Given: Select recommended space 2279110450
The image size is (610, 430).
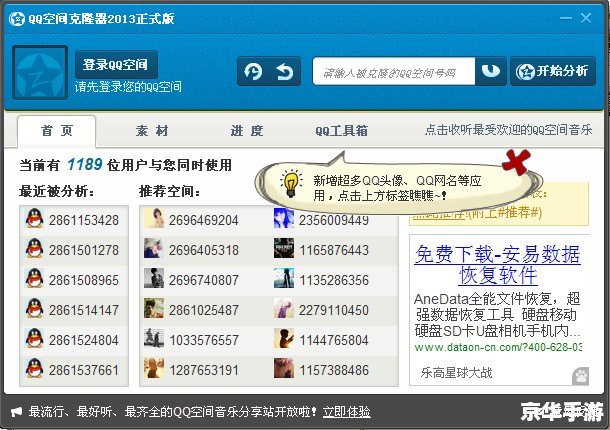Looking at the screenshot, I should pyautogui.click(x=334, y=310).
